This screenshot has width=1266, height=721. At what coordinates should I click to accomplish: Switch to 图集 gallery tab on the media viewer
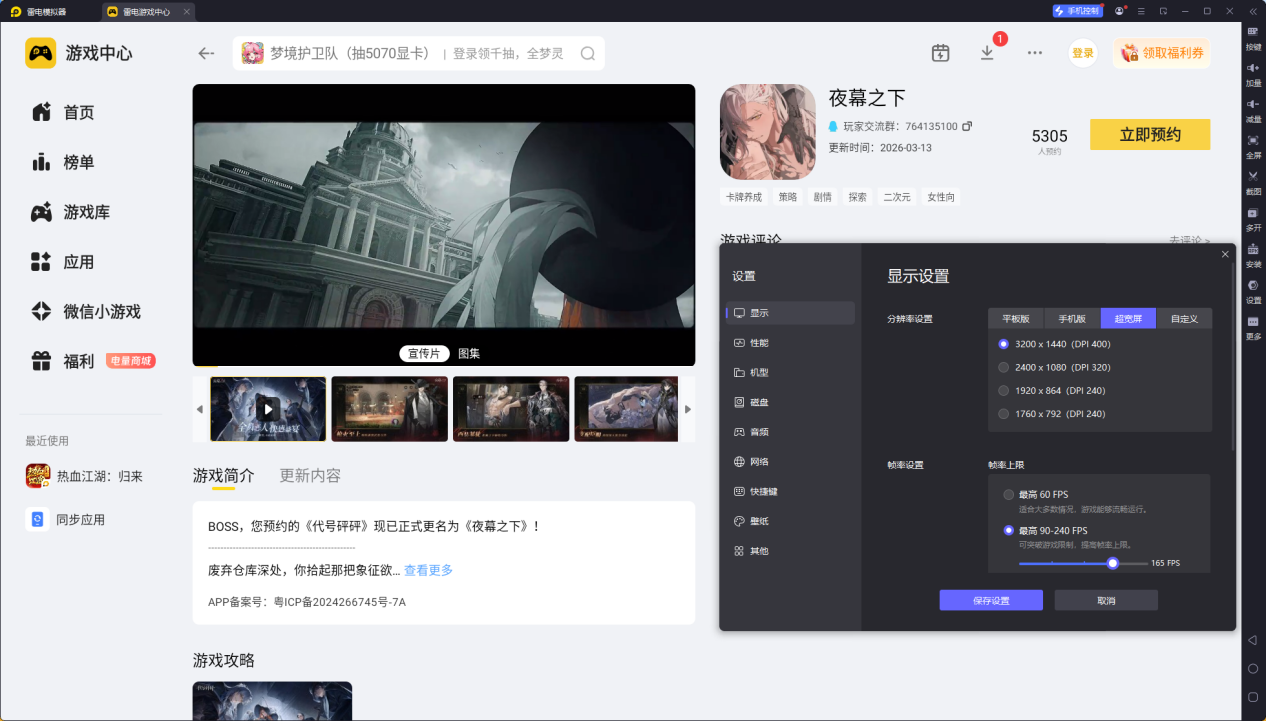click(469, 353)
